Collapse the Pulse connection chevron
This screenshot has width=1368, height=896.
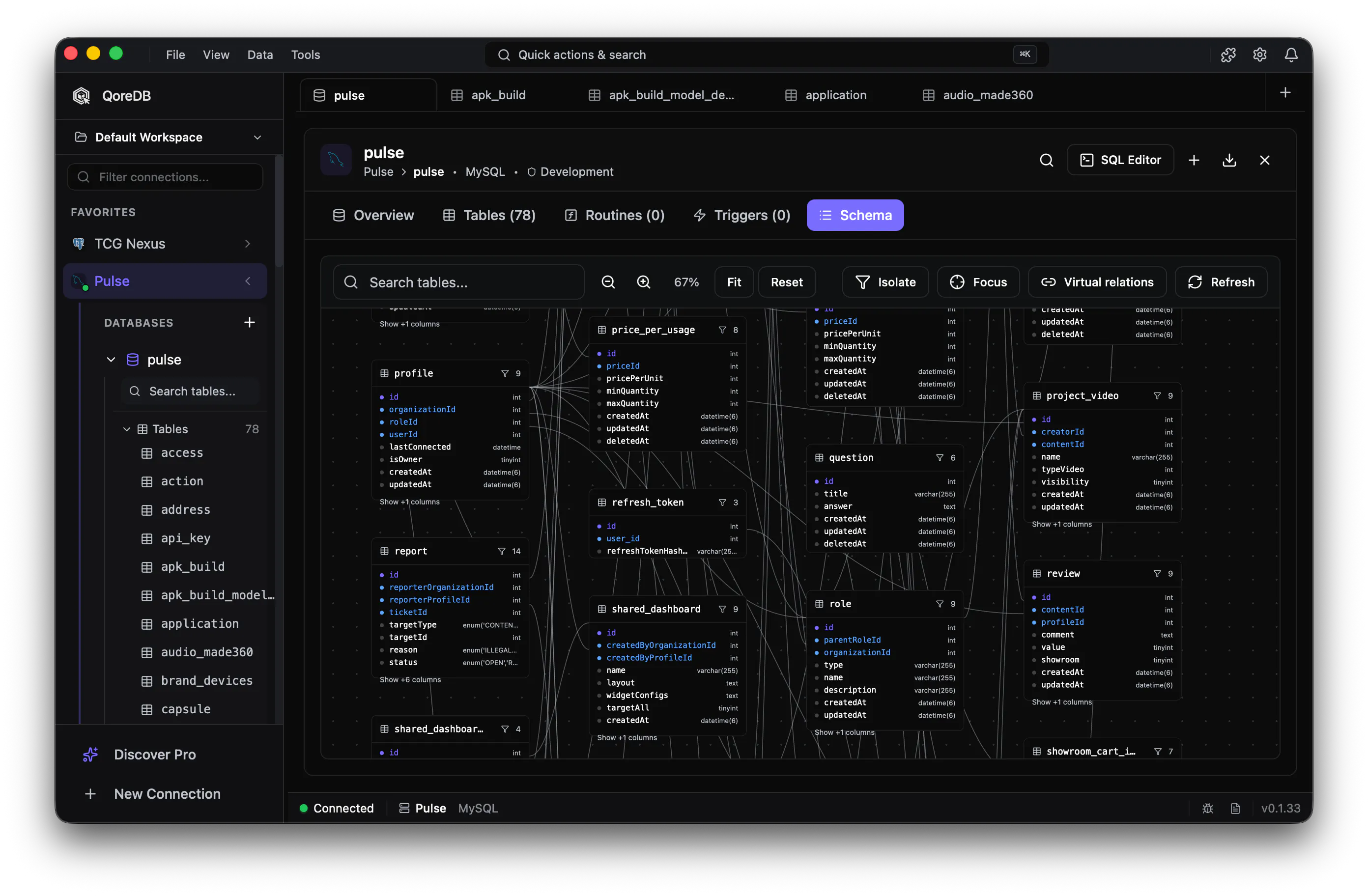coord(248,281)
